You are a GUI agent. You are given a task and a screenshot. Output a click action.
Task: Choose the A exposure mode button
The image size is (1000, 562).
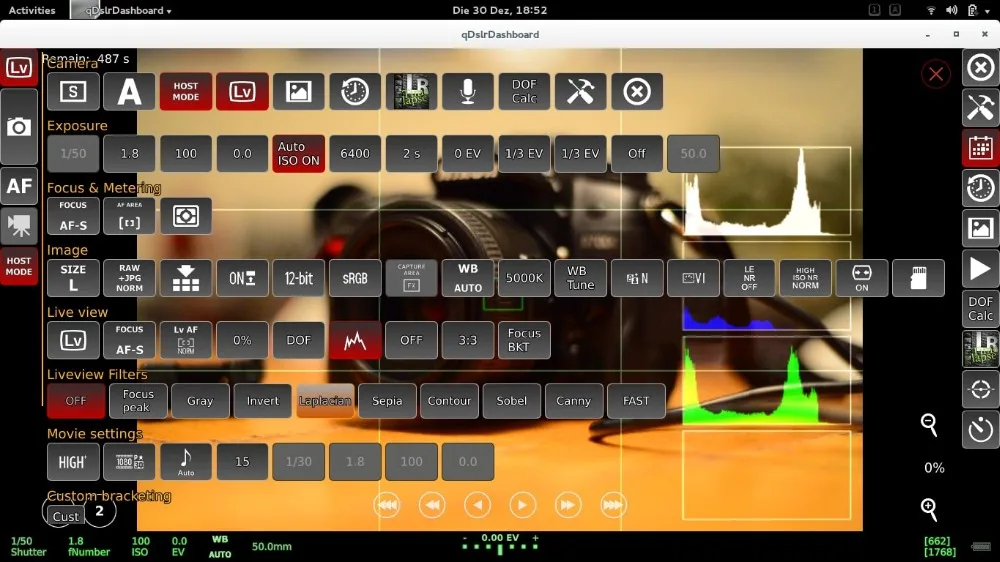pos(129,92)
